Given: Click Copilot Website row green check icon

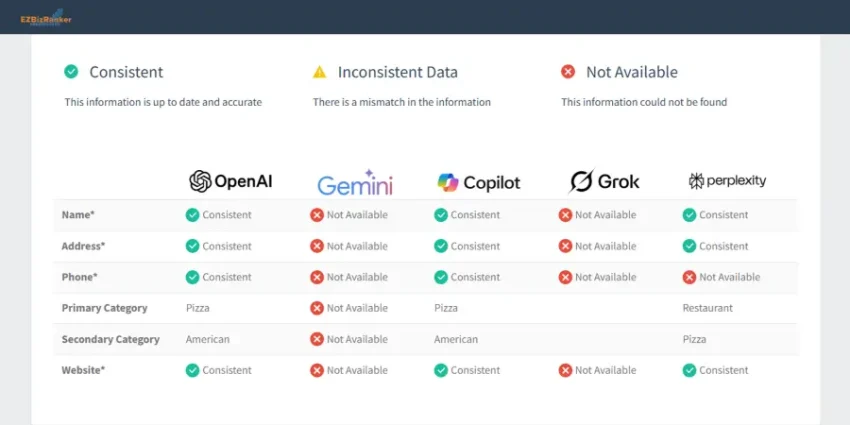Looking at the screenshot, I should point(441,370).
